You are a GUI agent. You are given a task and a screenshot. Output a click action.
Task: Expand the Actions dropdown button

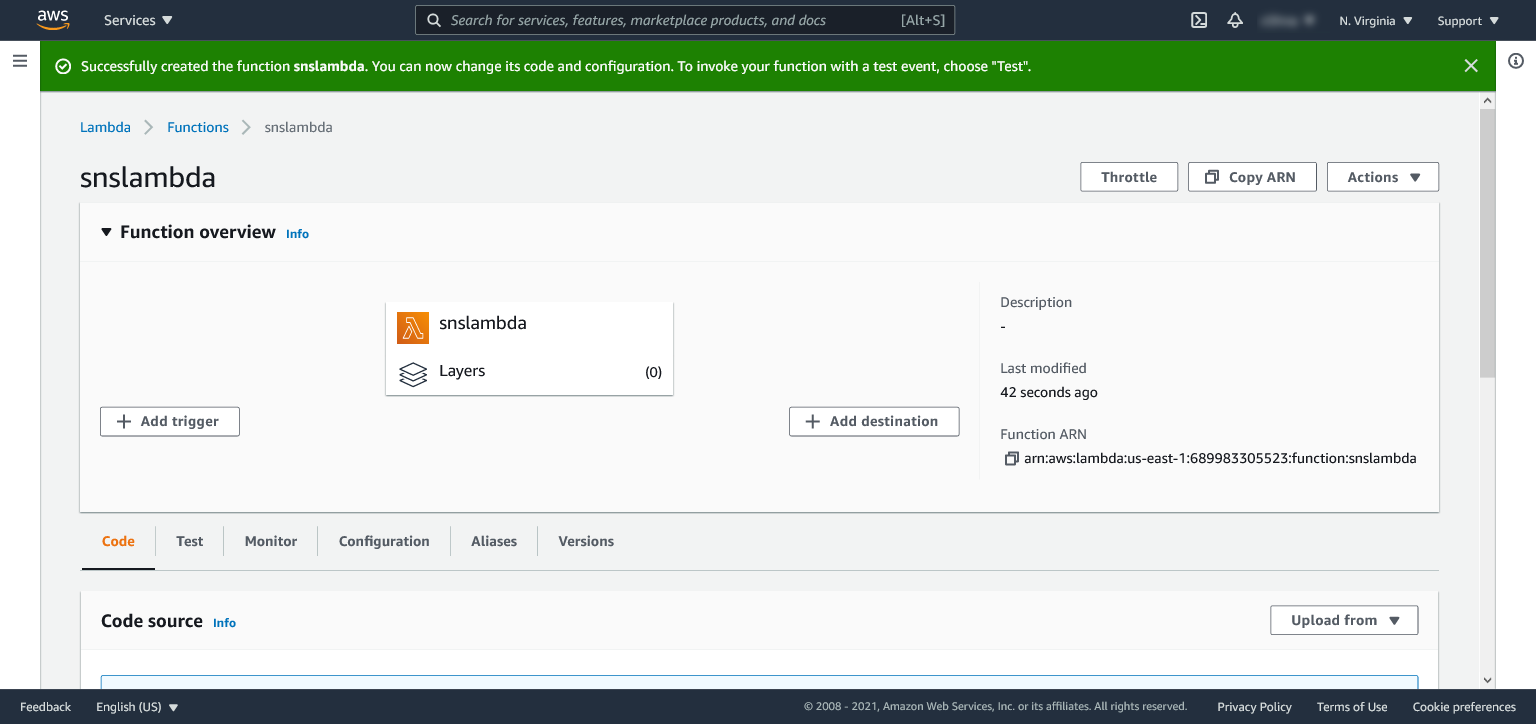pyautogui.click(x=1383, y=177)
